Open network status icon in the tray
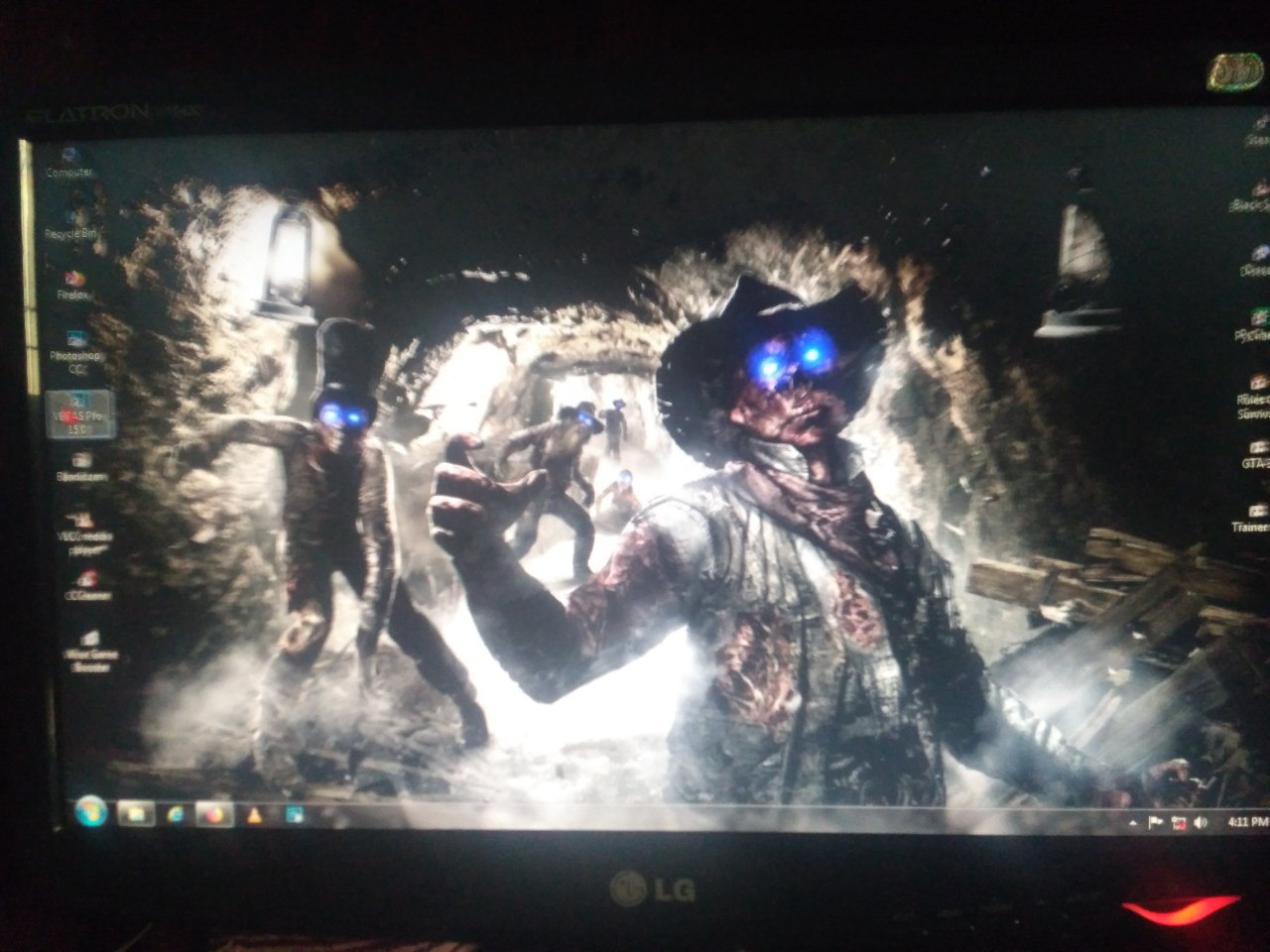This screenshot has width=1270, height=952. point(1179,823)
